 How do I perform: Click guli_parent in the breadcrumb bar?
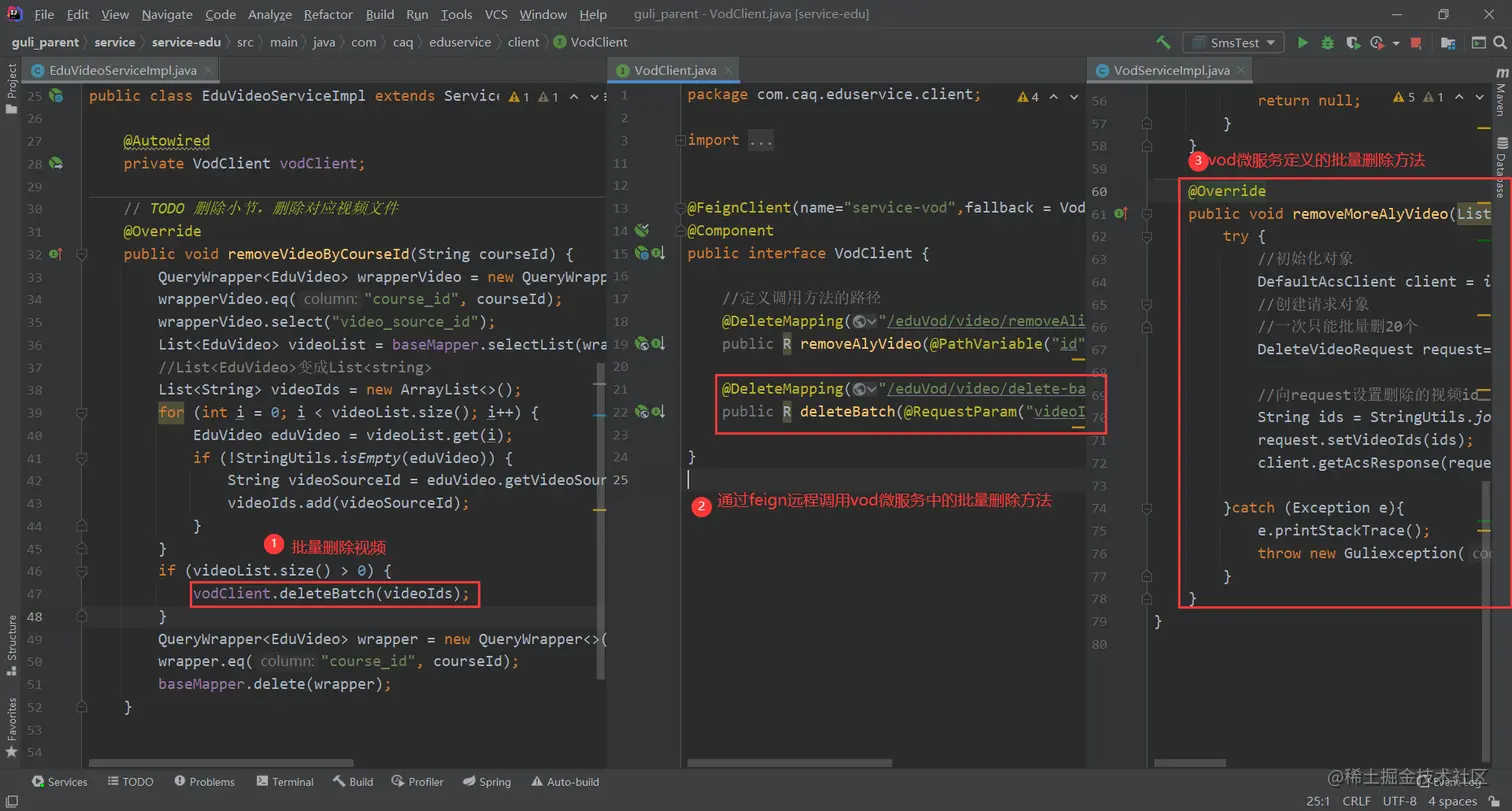point(44,43)
